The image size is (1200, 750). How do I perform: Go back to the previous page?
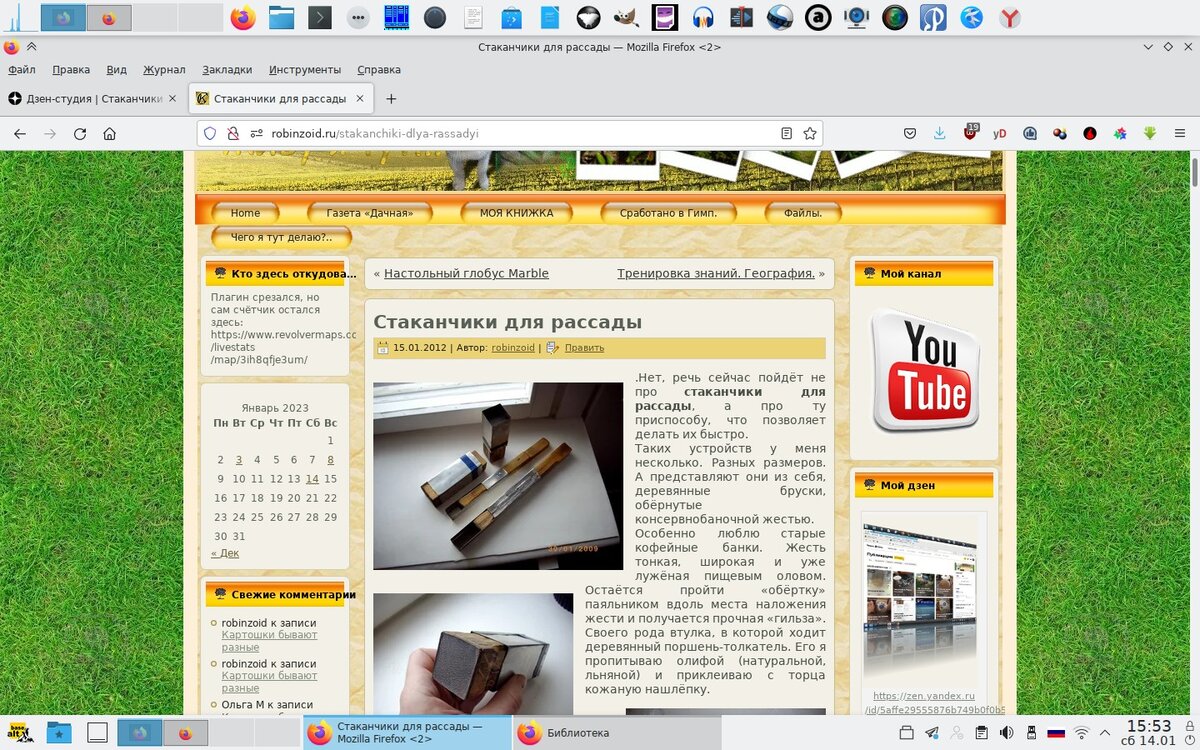pos(20,133)
